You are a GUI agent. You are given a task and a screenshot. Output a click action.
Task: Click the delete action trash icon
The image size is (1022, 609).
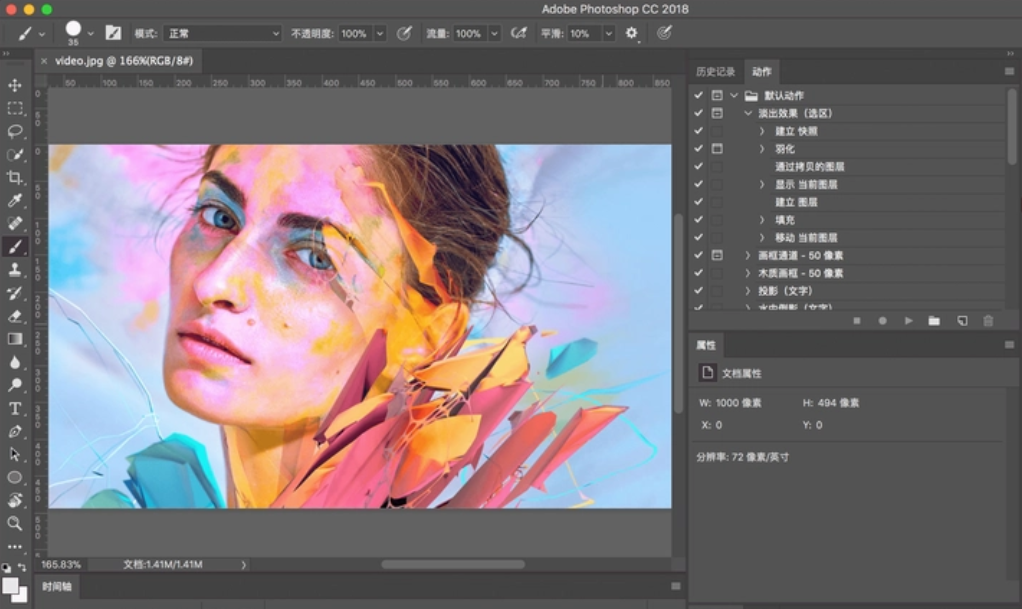988,320
